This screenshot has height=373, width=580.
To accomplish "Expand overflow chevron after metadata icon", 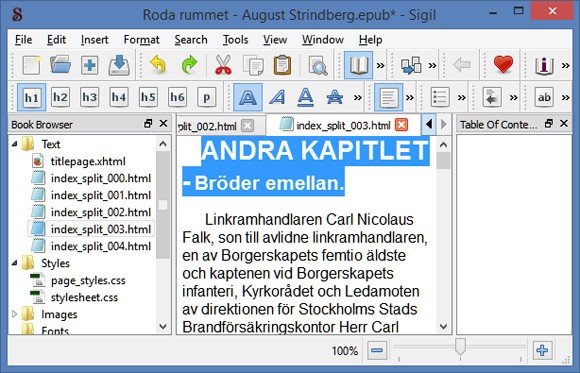I will click(x=565, y=66).
